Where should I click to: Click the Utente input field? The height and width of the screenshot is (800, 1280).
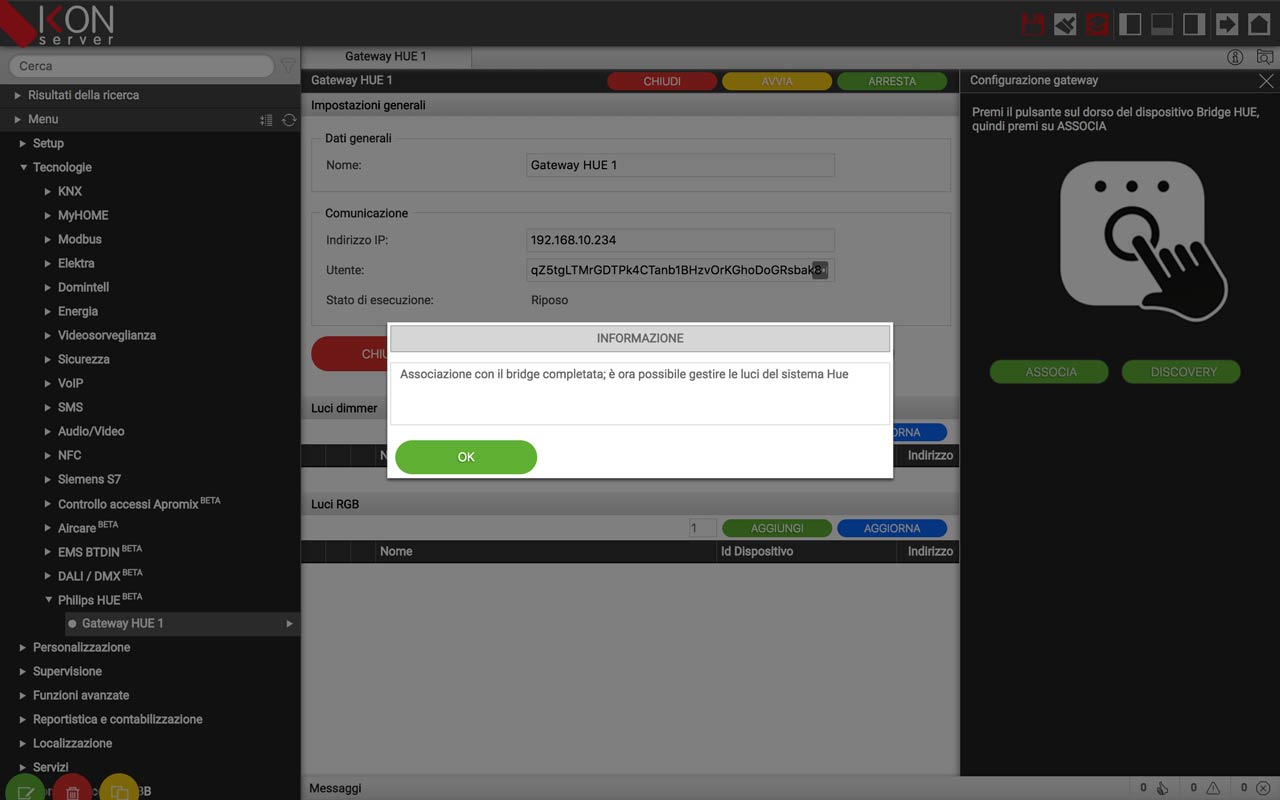coord(680,270)
